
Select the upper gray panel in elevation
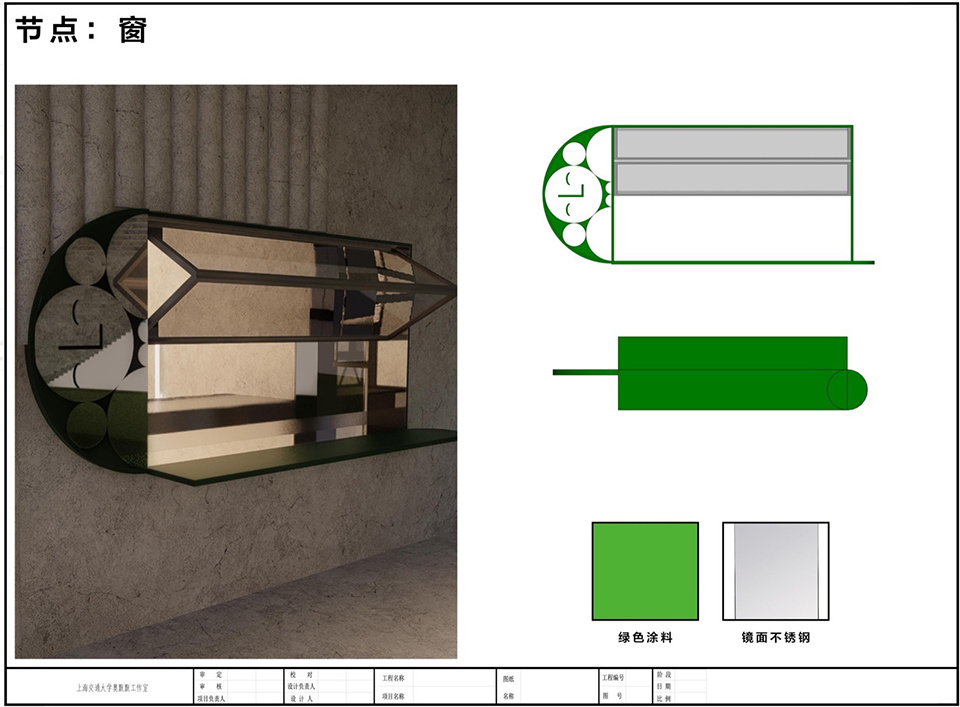coord(731,143)
